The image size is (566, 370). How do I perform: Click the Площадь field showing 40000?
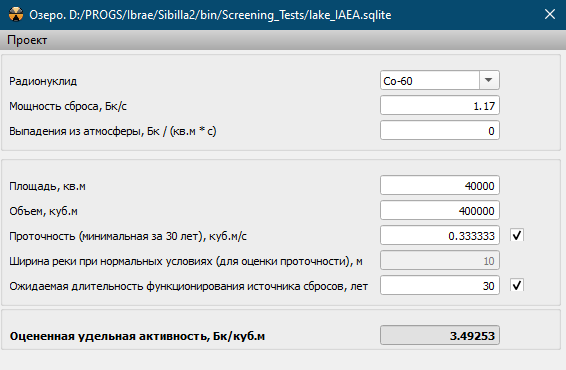point(440,186)
